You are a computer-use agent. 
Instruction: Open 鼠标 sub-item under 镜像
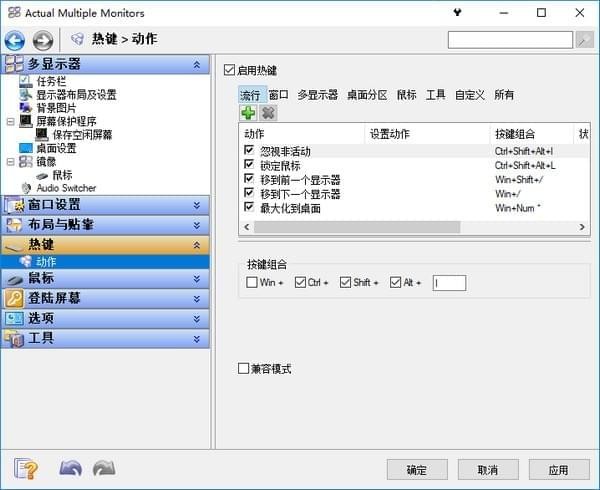[x=62, y=175]
